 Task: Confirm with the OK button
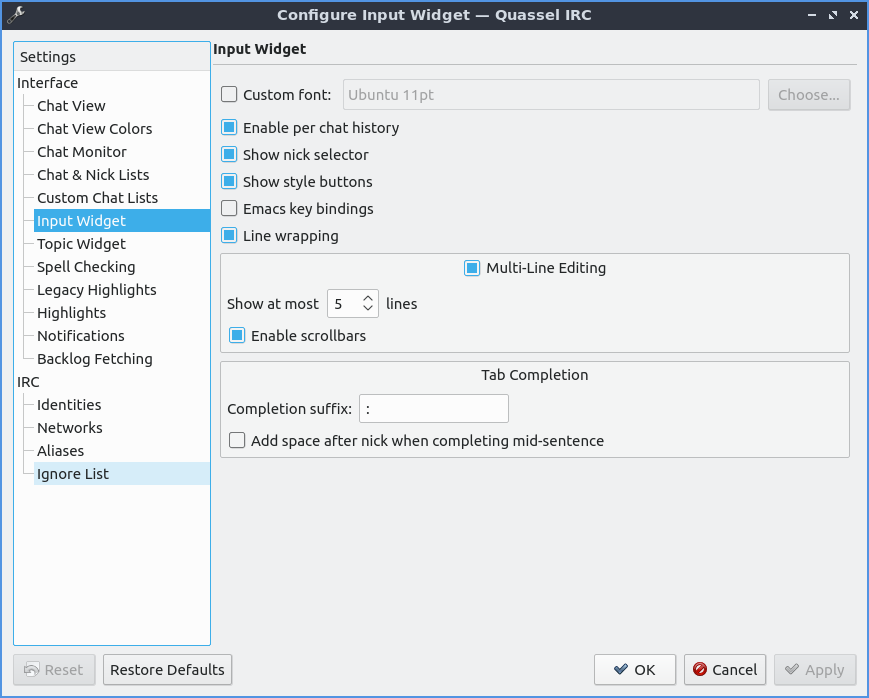coord(634,670)
